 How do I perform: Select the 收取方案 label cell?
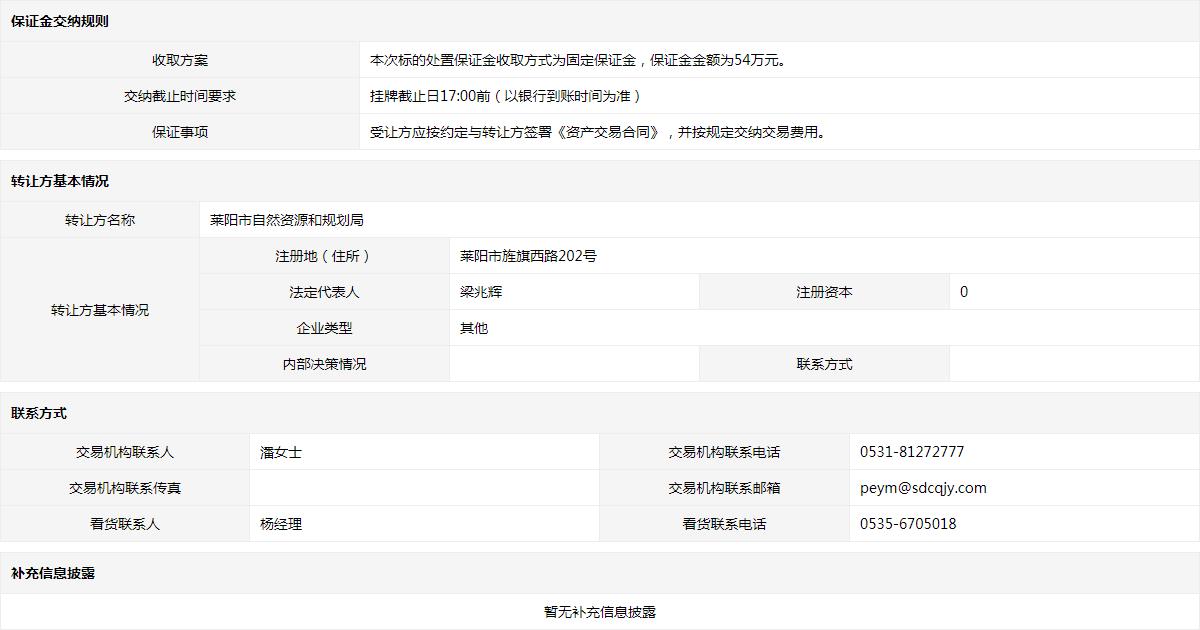click(180, 60)
